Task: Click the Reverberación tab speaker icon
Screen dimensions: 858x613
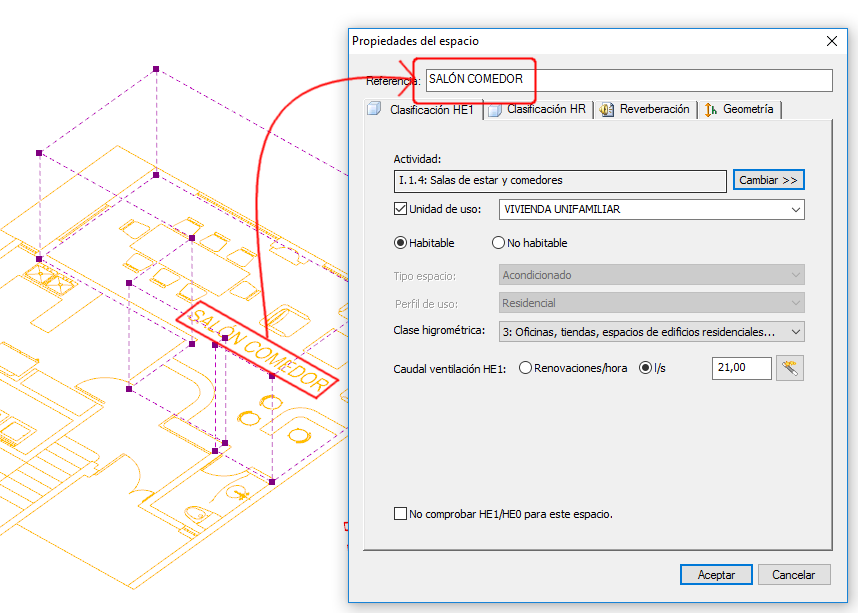Action: coord(606,109)
